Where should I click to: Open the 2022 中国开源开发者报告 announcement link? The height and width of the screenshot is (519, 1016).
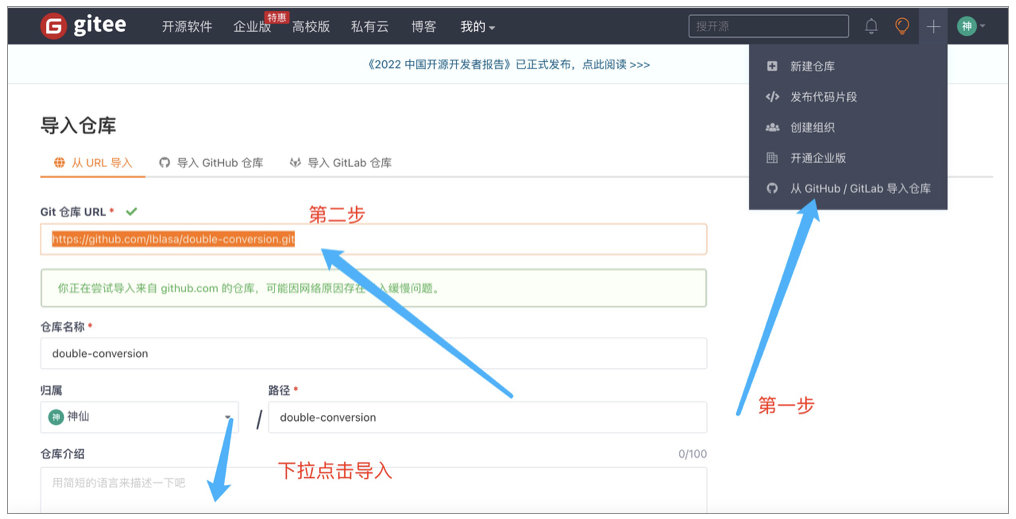click(x=508, y=64)
